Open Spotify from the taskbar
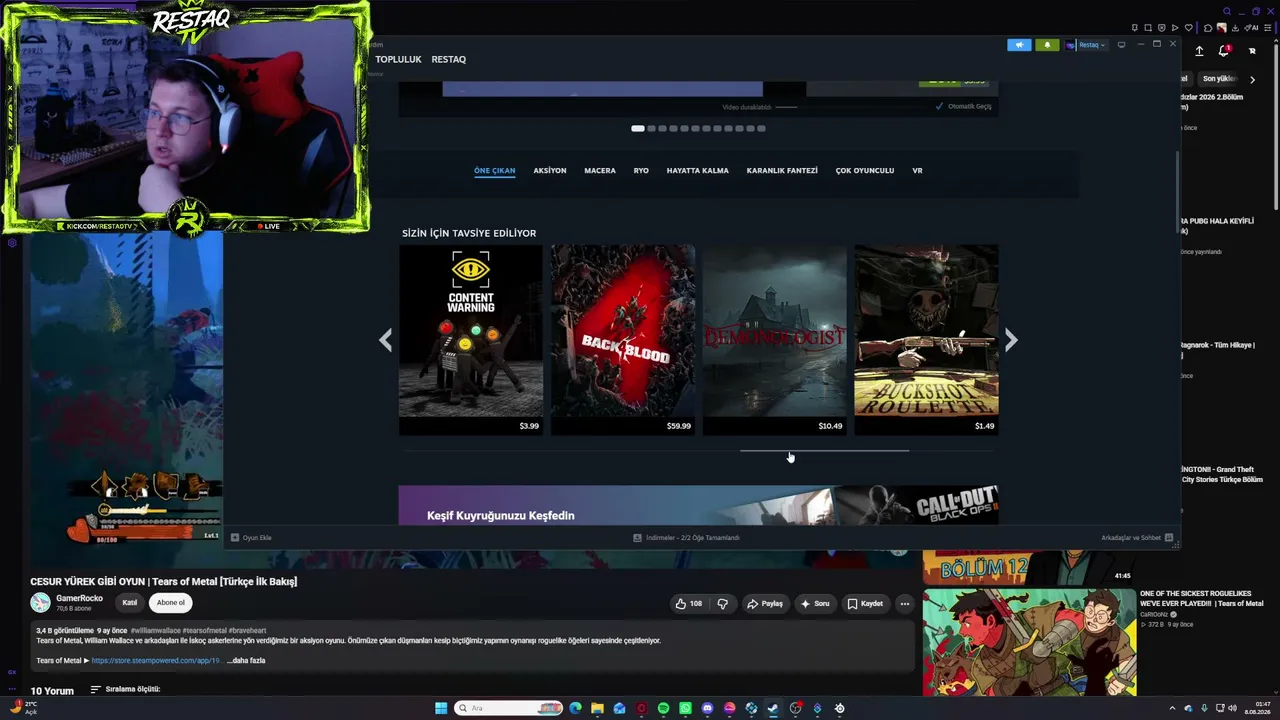 [x=663, y=708]
